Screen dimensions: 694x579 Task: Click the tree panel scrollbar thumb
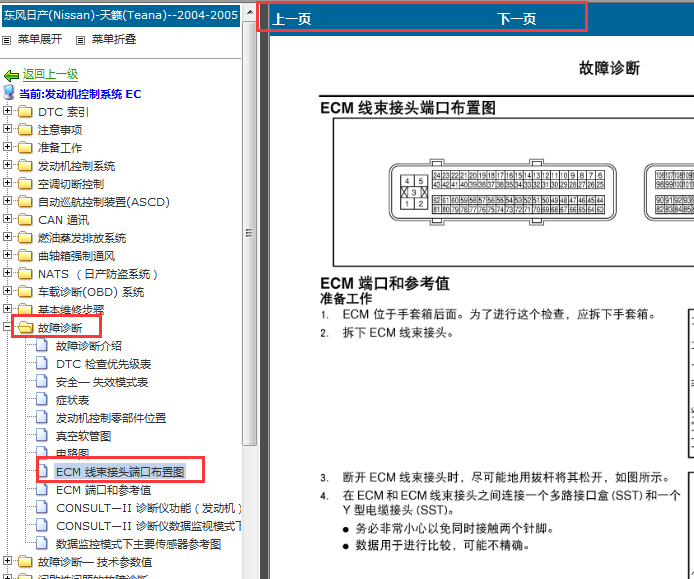click(250, 232)
